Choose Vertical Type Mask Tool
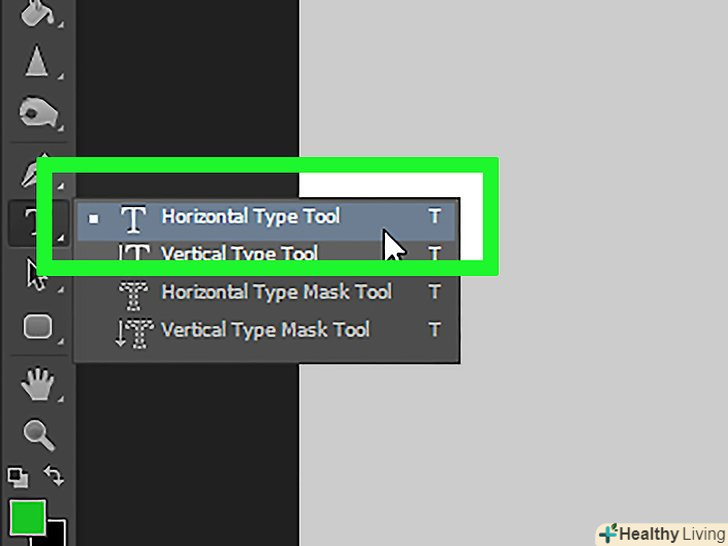Image resolution: width=728 pixels, height=546 pixels. click(265, 330)
